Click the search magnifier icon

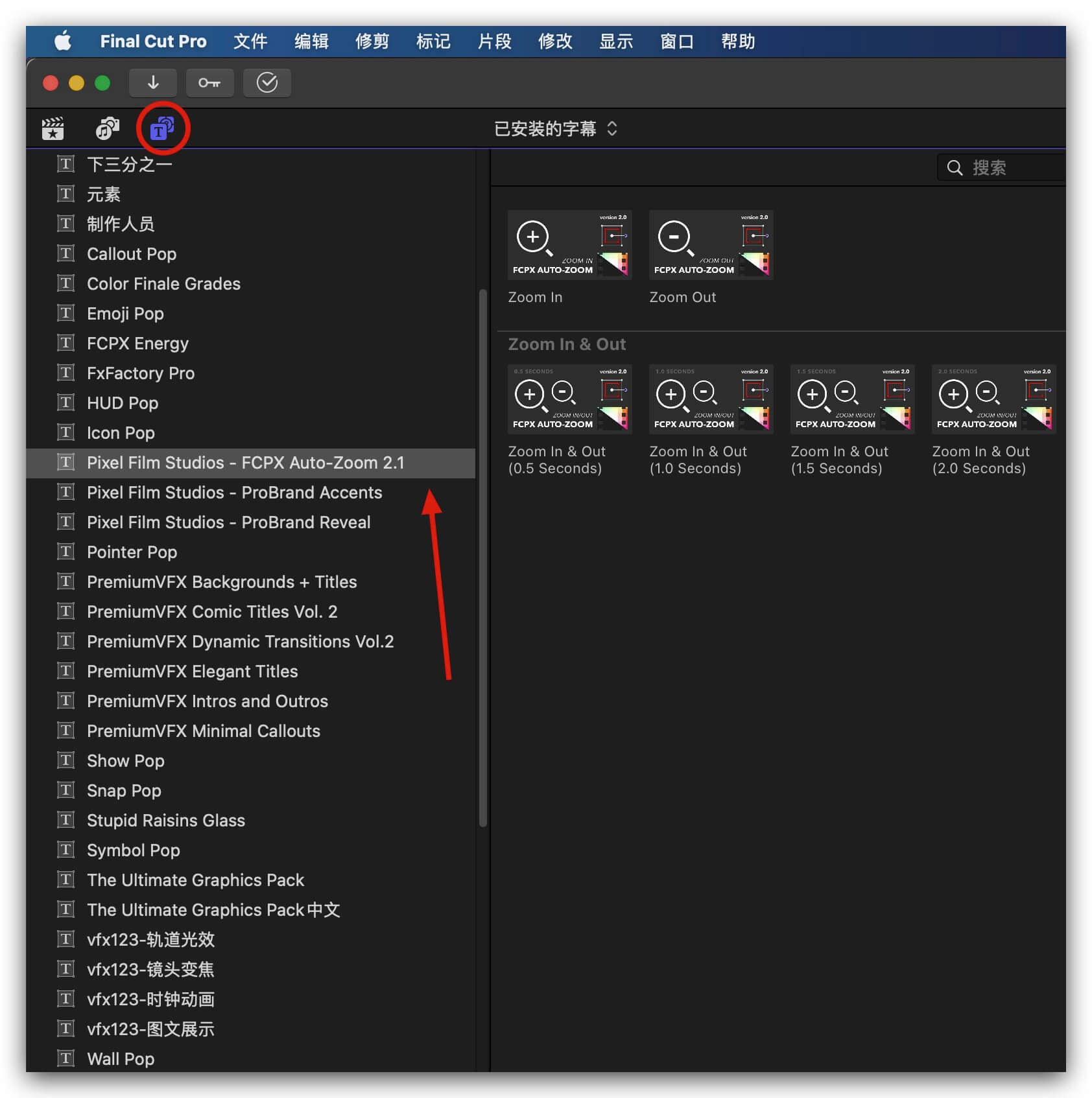tap(955, 168)
